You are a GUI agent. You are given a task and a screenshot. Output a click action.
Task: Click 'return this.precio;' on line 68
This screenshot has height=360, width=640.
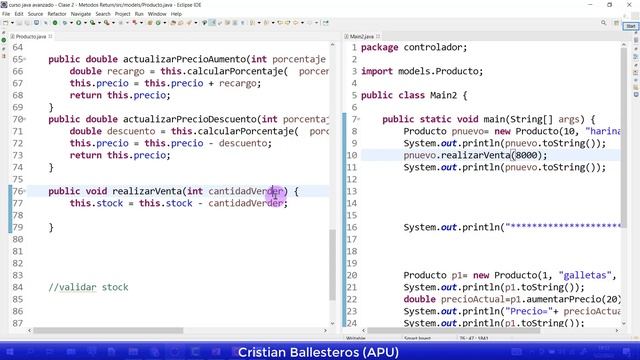coord(120,95)
